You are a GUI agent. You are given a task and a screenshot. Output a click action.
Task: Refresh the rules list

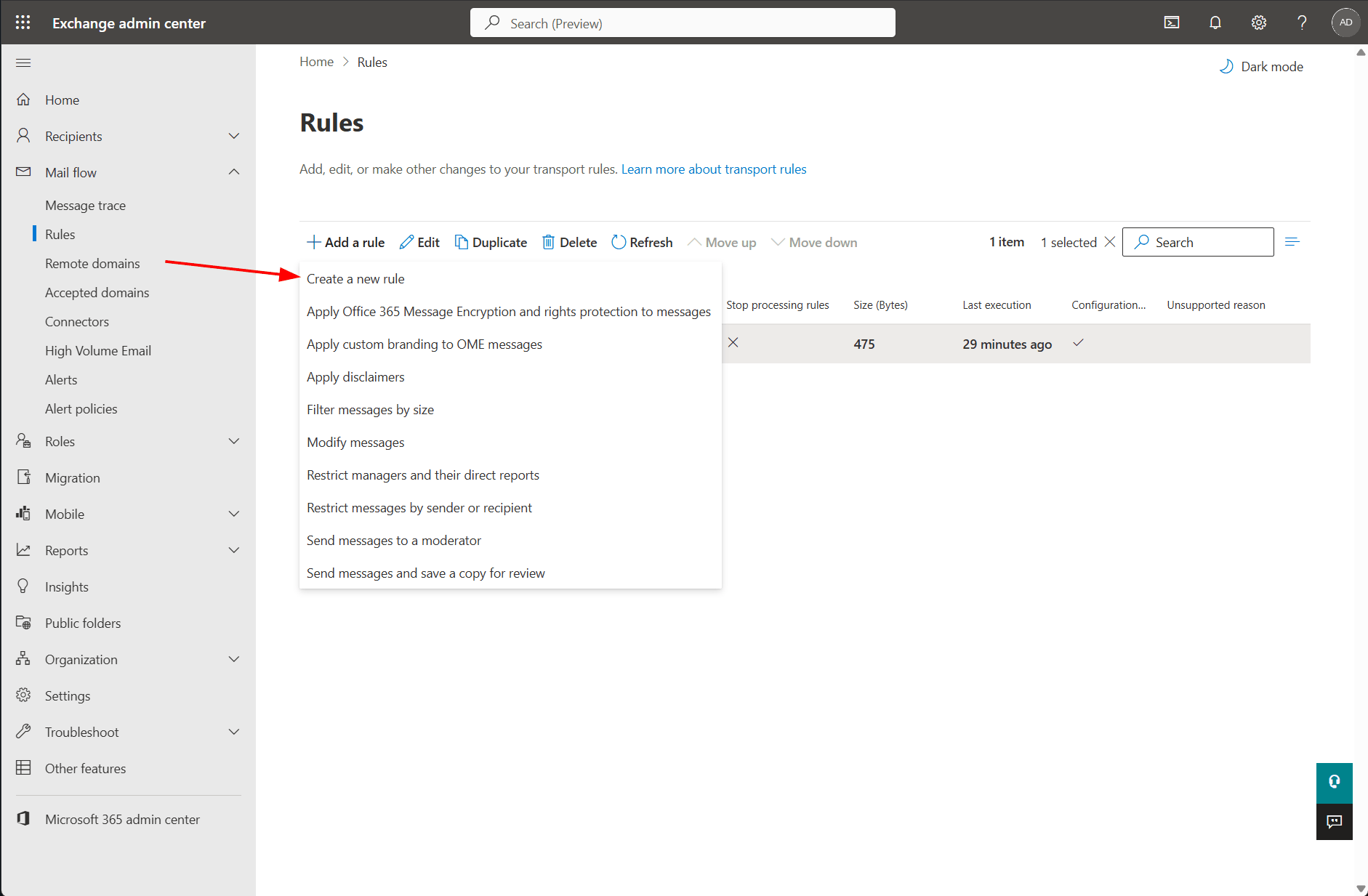click(x=643, y=242)
